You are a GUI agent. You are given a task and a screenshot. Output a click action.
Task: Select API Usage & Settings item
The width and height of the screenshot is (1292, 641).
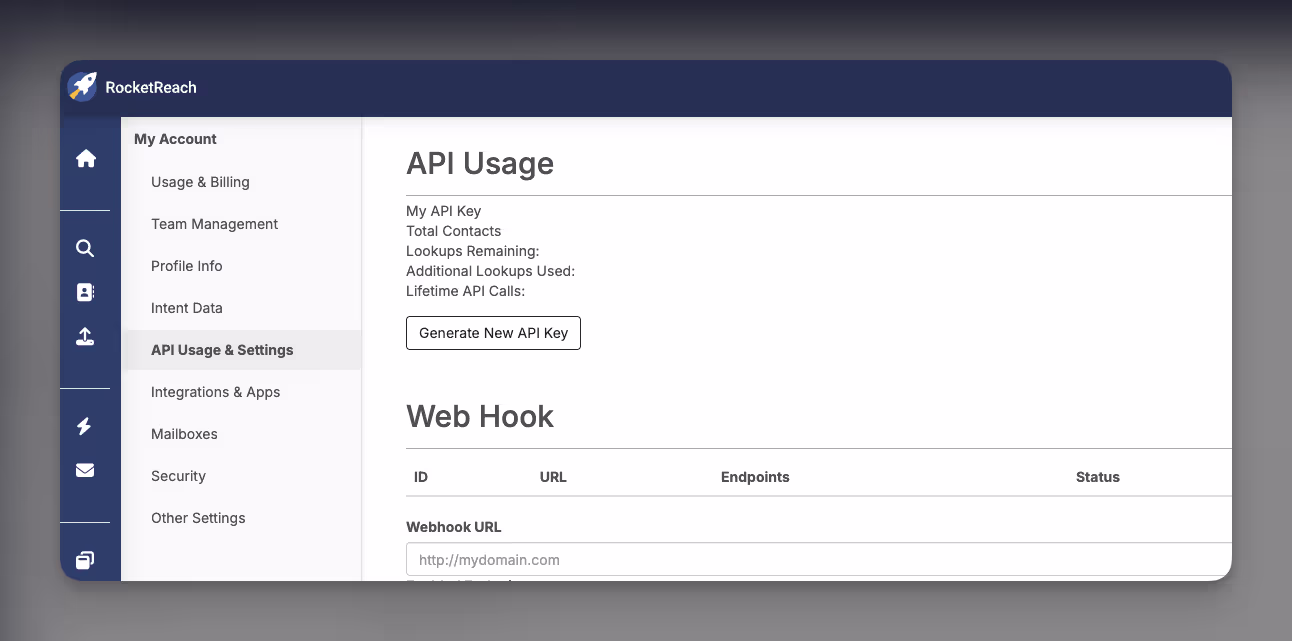click(241, 350)
